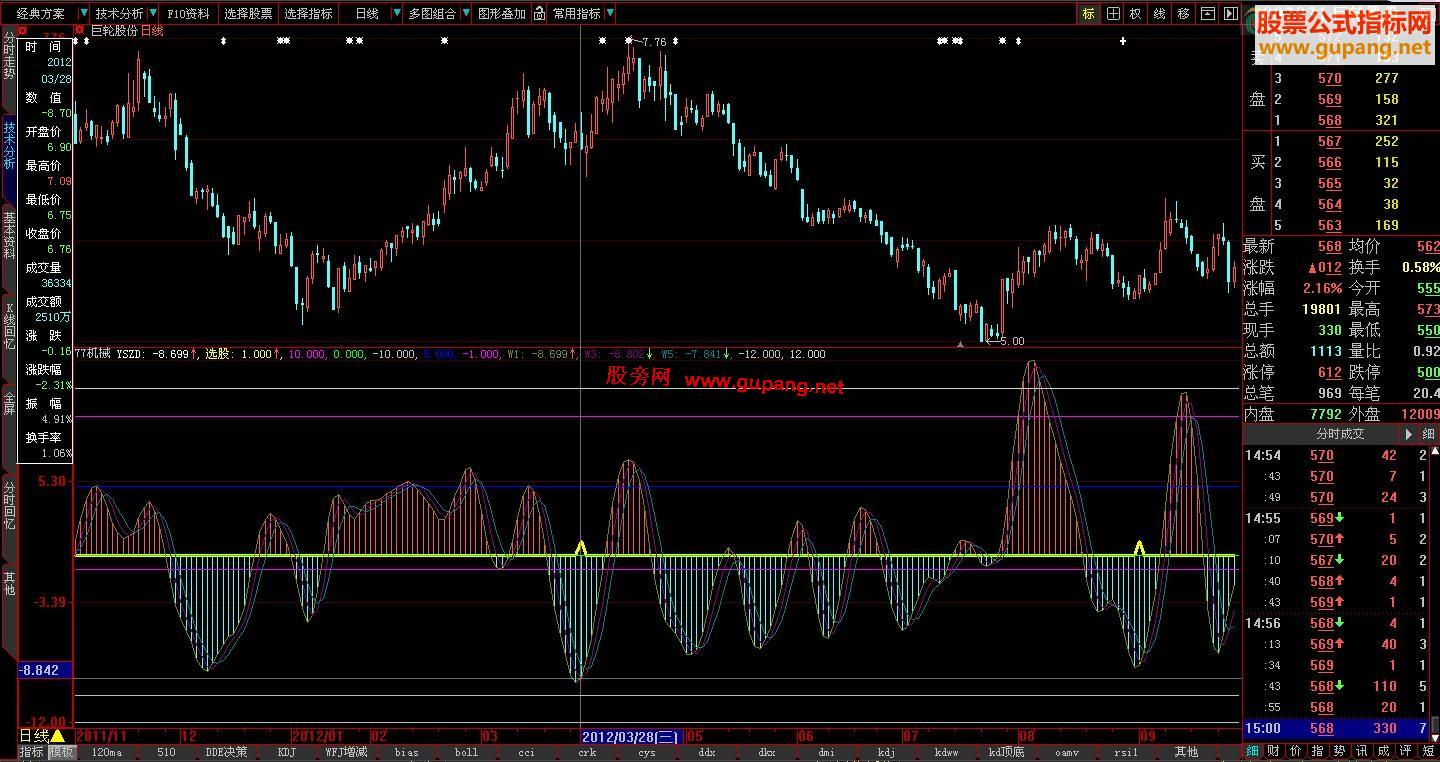1440x762 pixels.
Task: Click the 移 move toolbar icon
Action: click(1184, 14)
